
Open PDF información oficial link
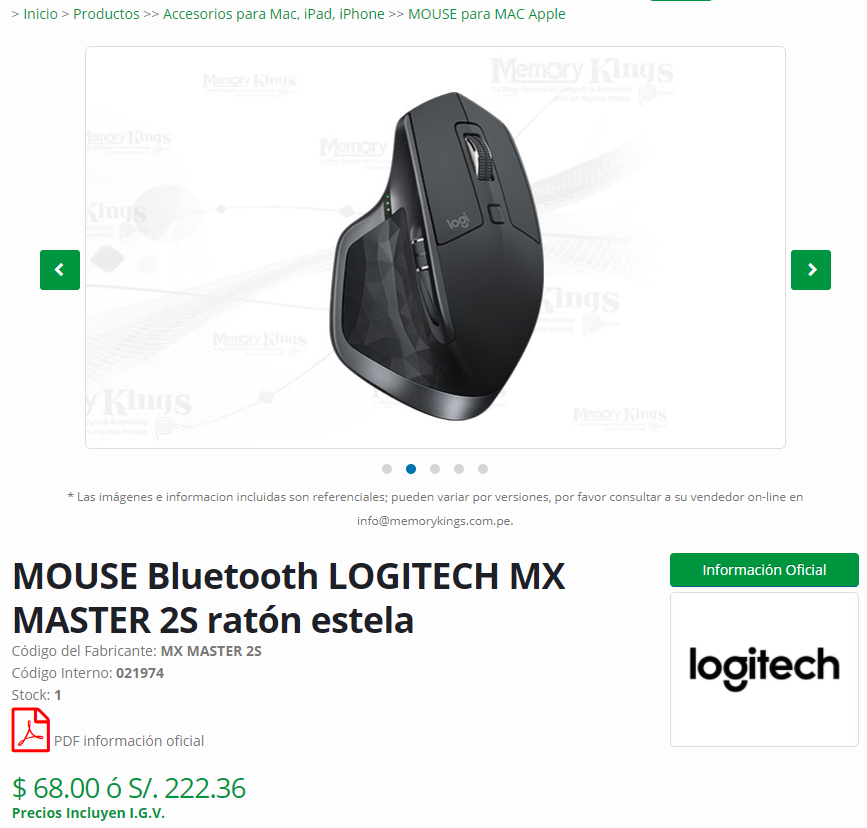pos(129,741)
